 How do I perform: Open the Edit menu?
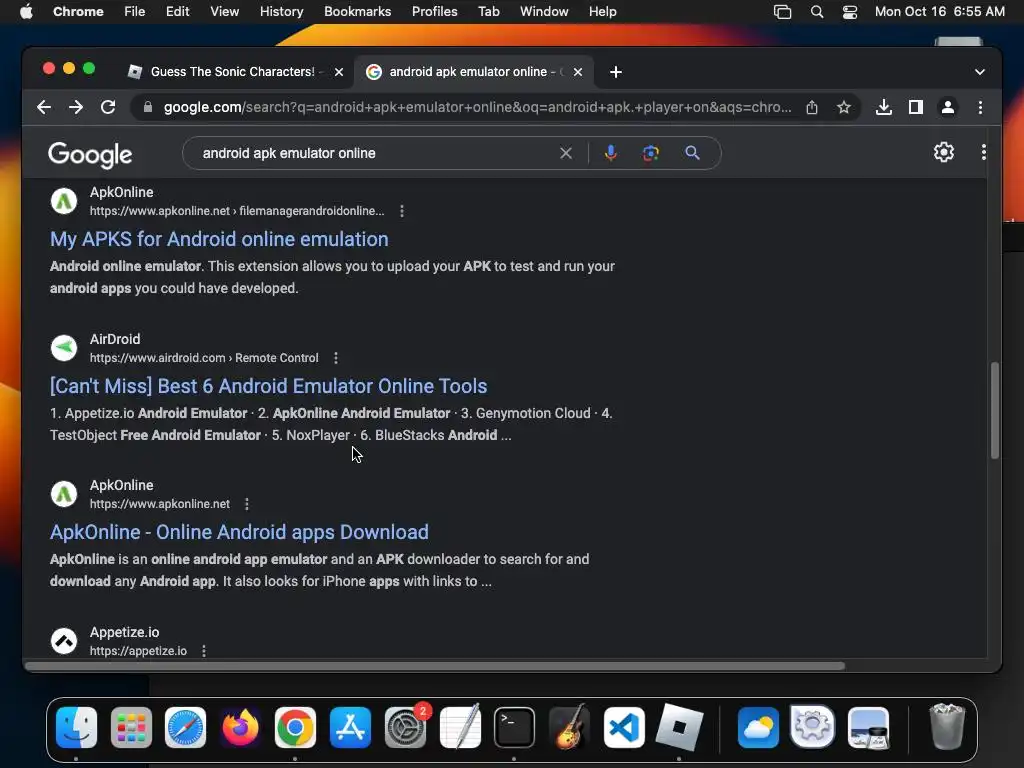(177, 12)
